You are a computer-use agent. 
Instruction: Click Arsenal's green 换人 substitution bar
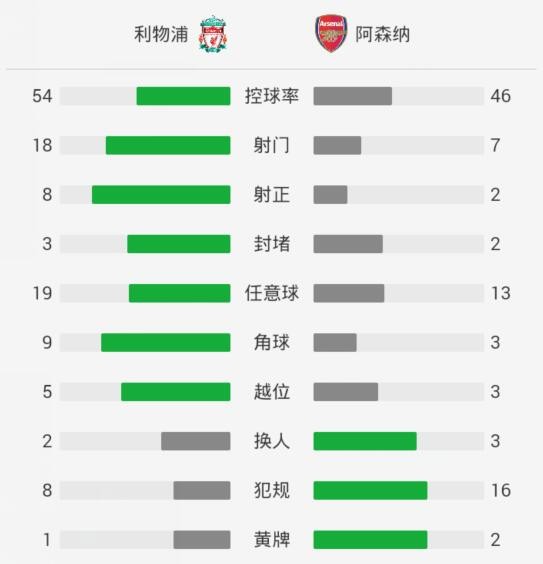(x=365, y=441)
